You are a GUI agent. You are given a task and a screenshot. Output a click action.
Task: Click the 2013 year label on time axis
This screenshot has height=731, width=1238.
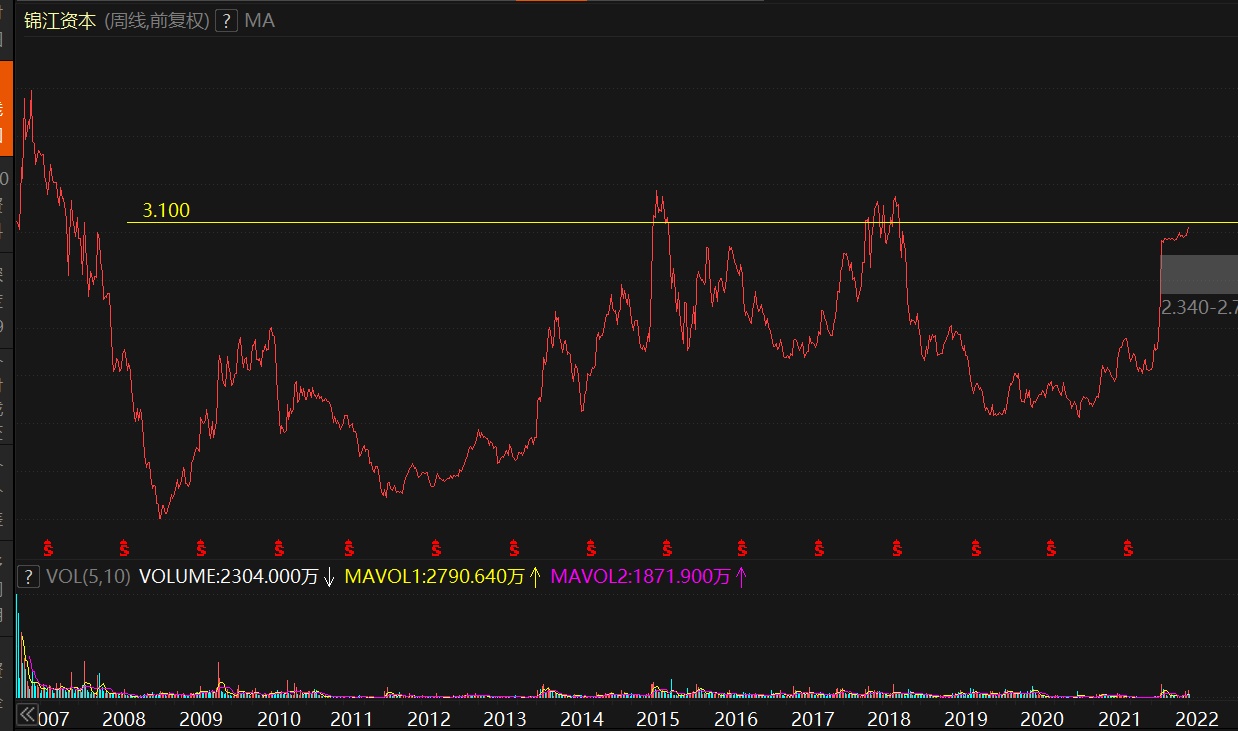point(505,718)
